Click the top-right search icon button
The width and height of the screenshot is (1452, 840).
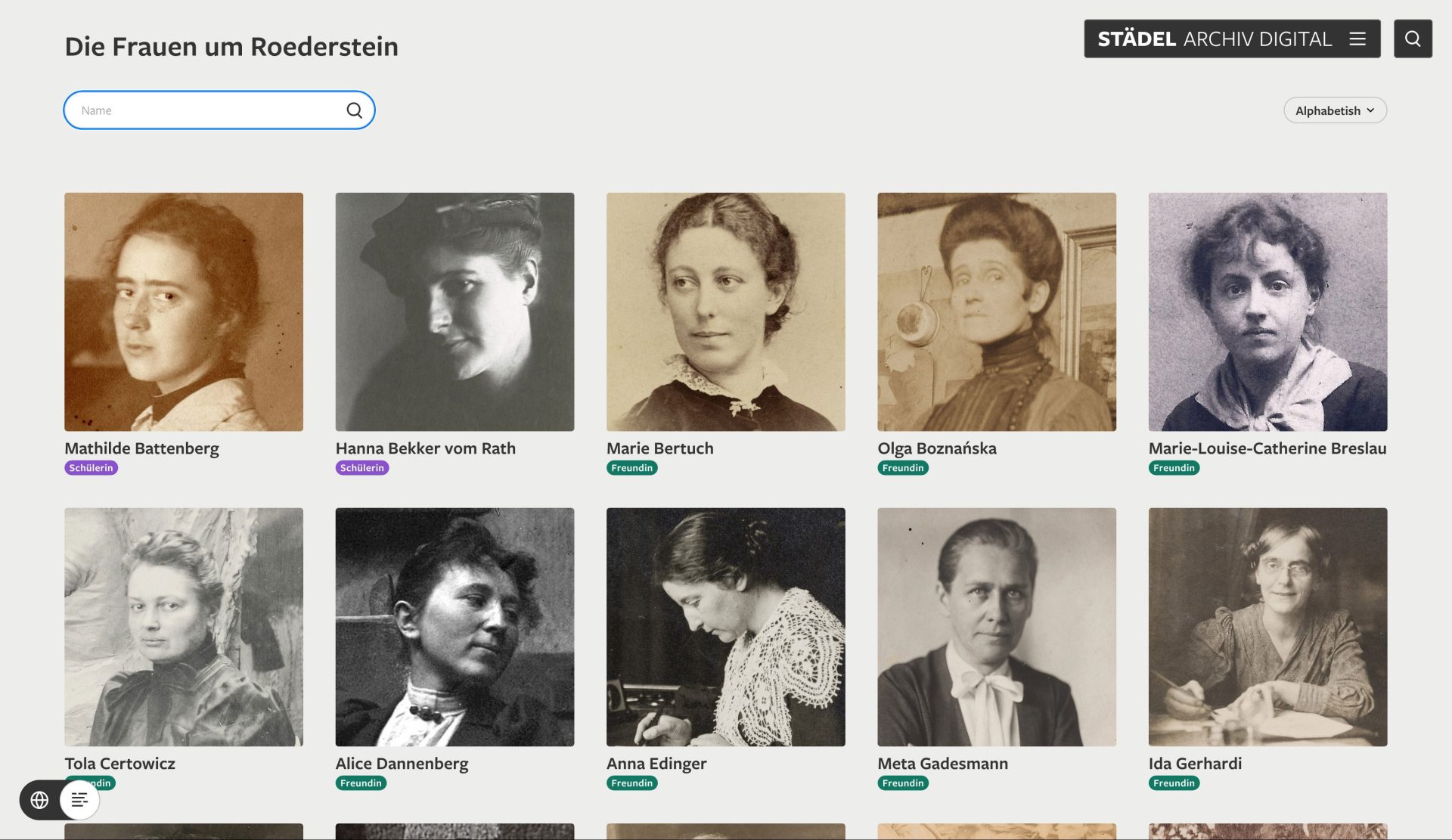click(x=1412, y=39)
